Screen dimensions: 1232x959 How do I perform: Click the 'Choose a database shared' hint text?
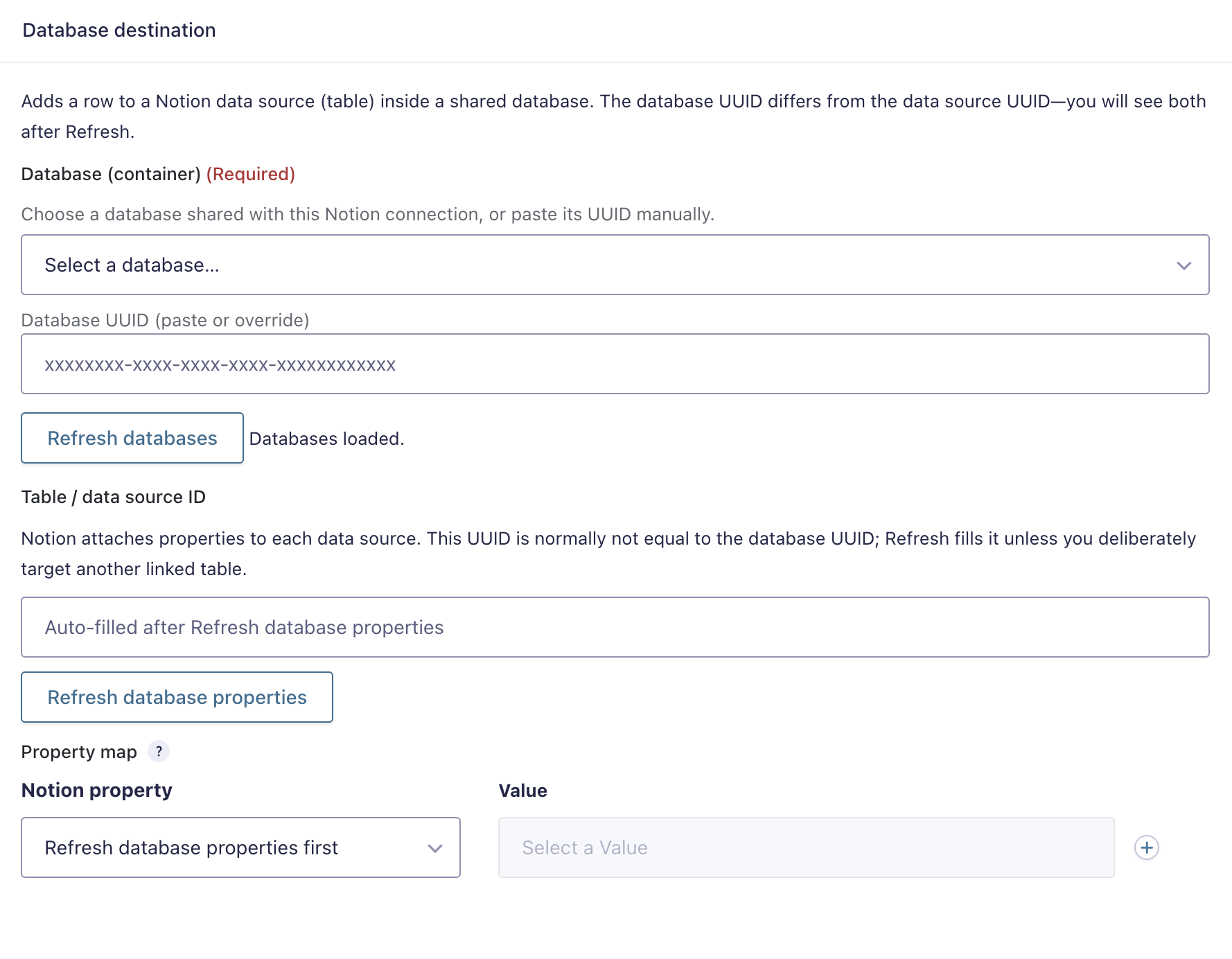pos(368,214)
